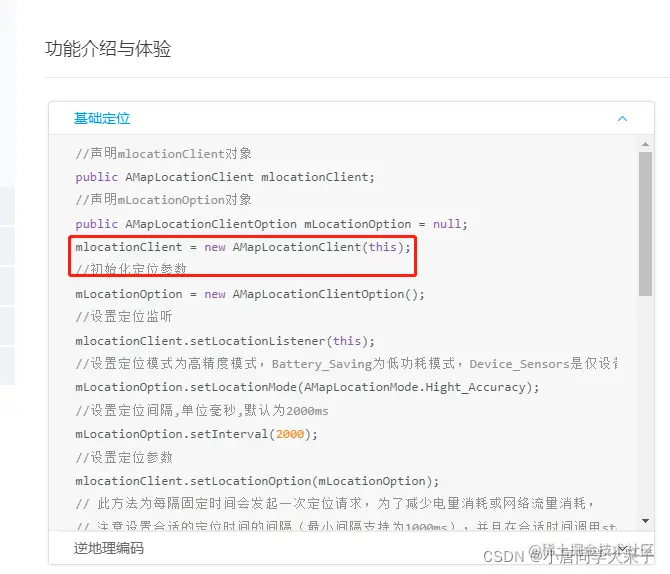Click the code scrollbar up arrow
Viewport: 670px width, 574px height.
(645, 144)
